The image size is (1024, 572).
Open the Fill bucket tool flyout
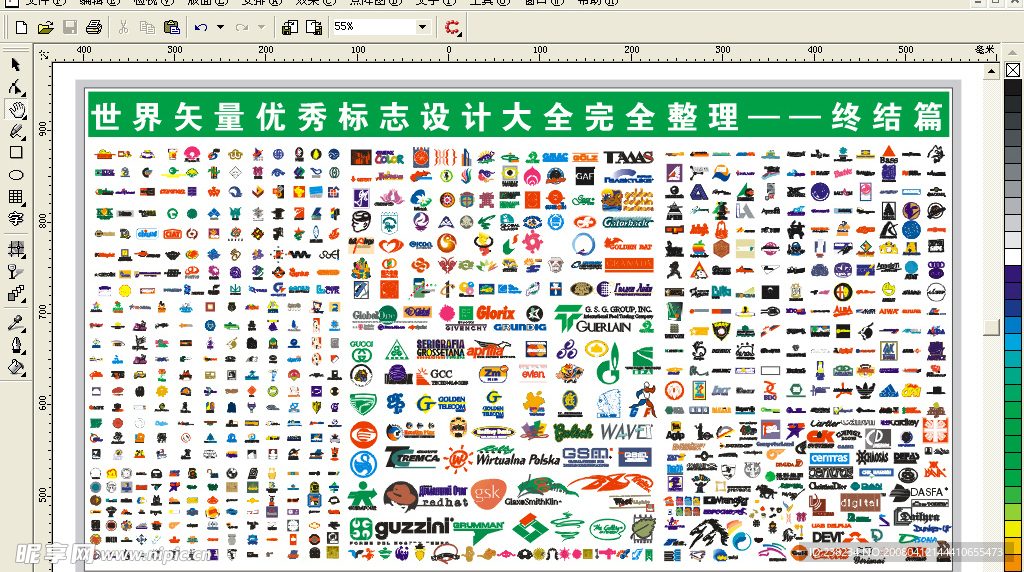[x=16, y=368]
